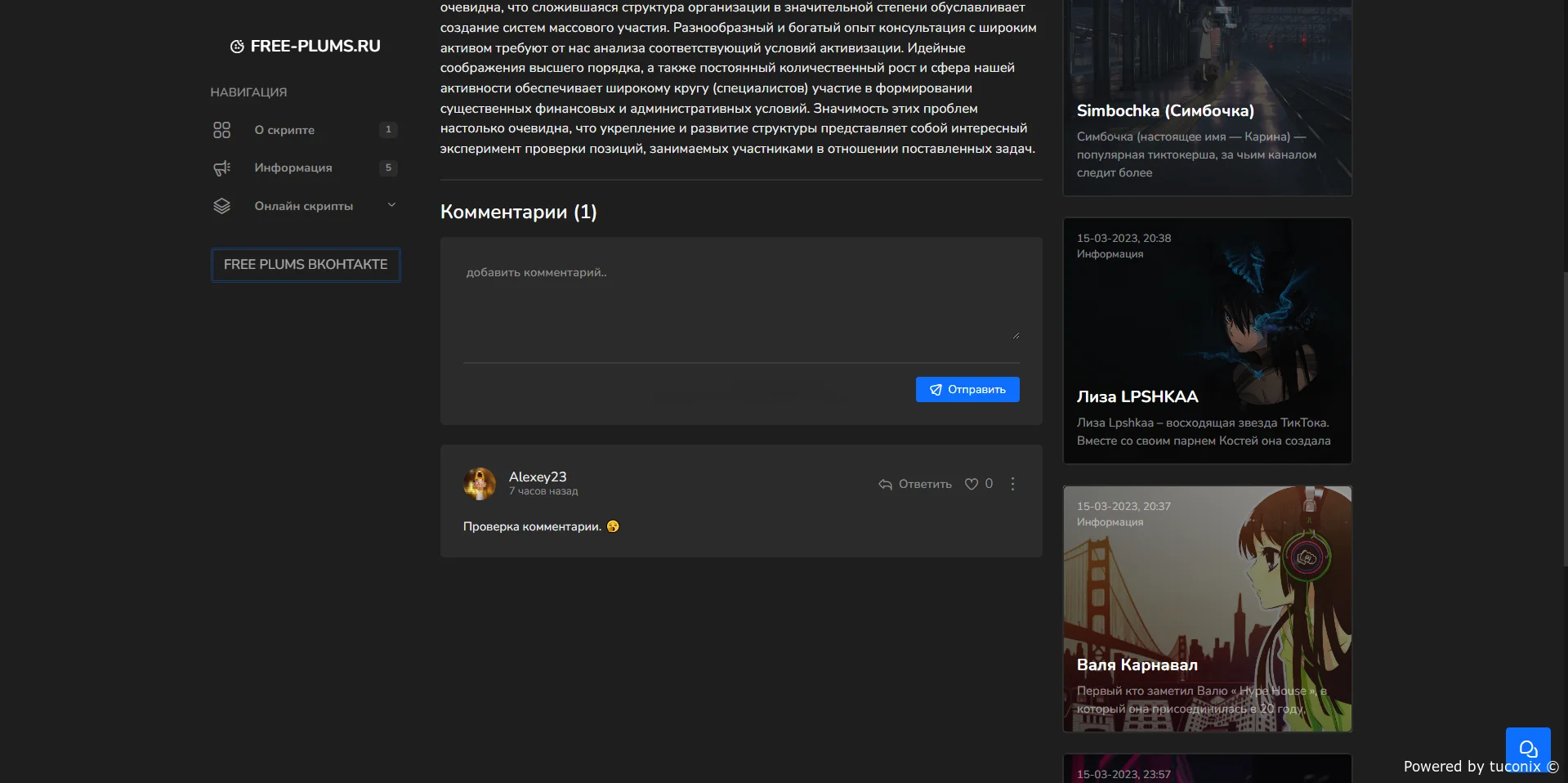
Task: Click the 7 часов назад timestamp
Action: tap(543, 491)
